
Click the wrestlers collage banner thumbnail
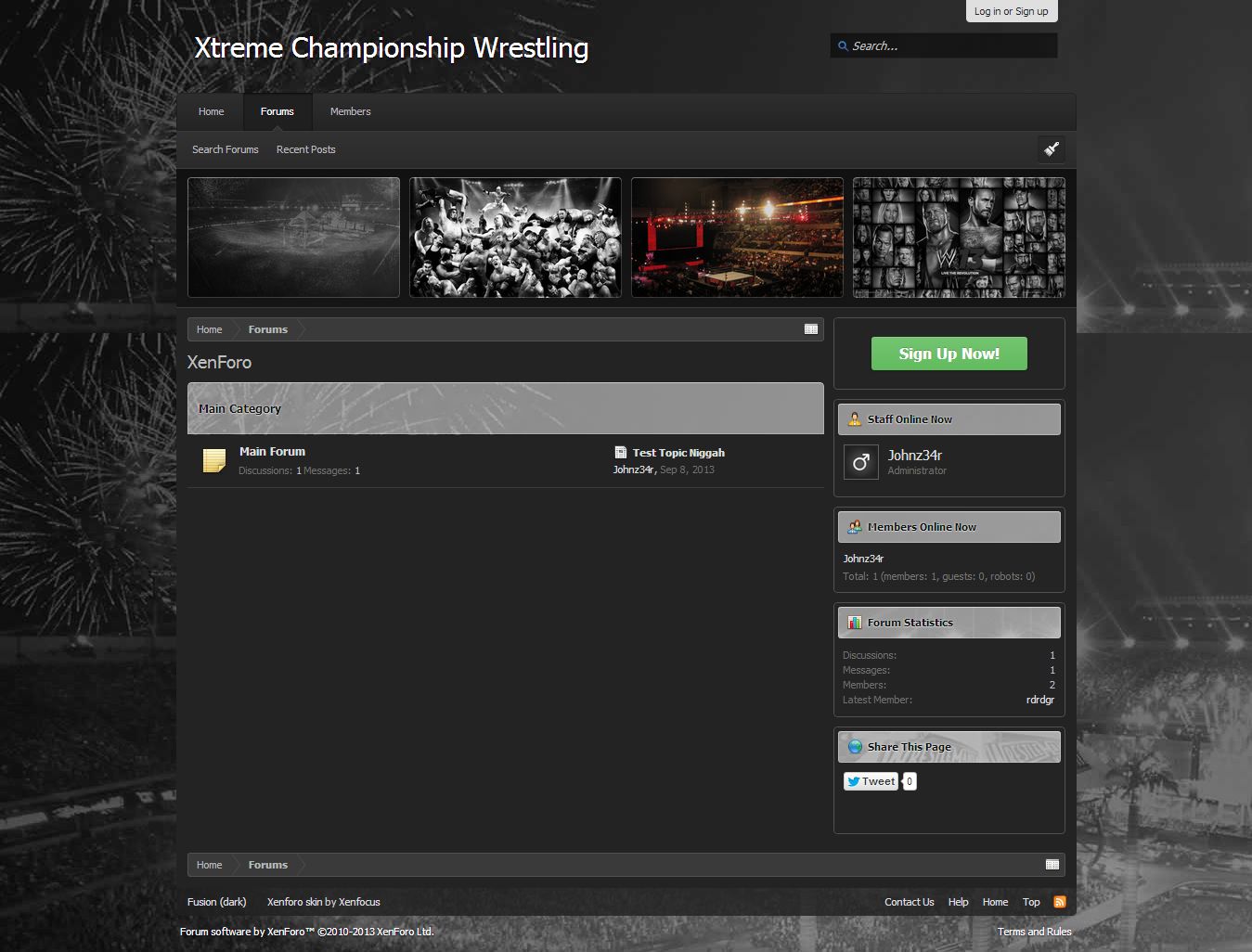[515, 238]
